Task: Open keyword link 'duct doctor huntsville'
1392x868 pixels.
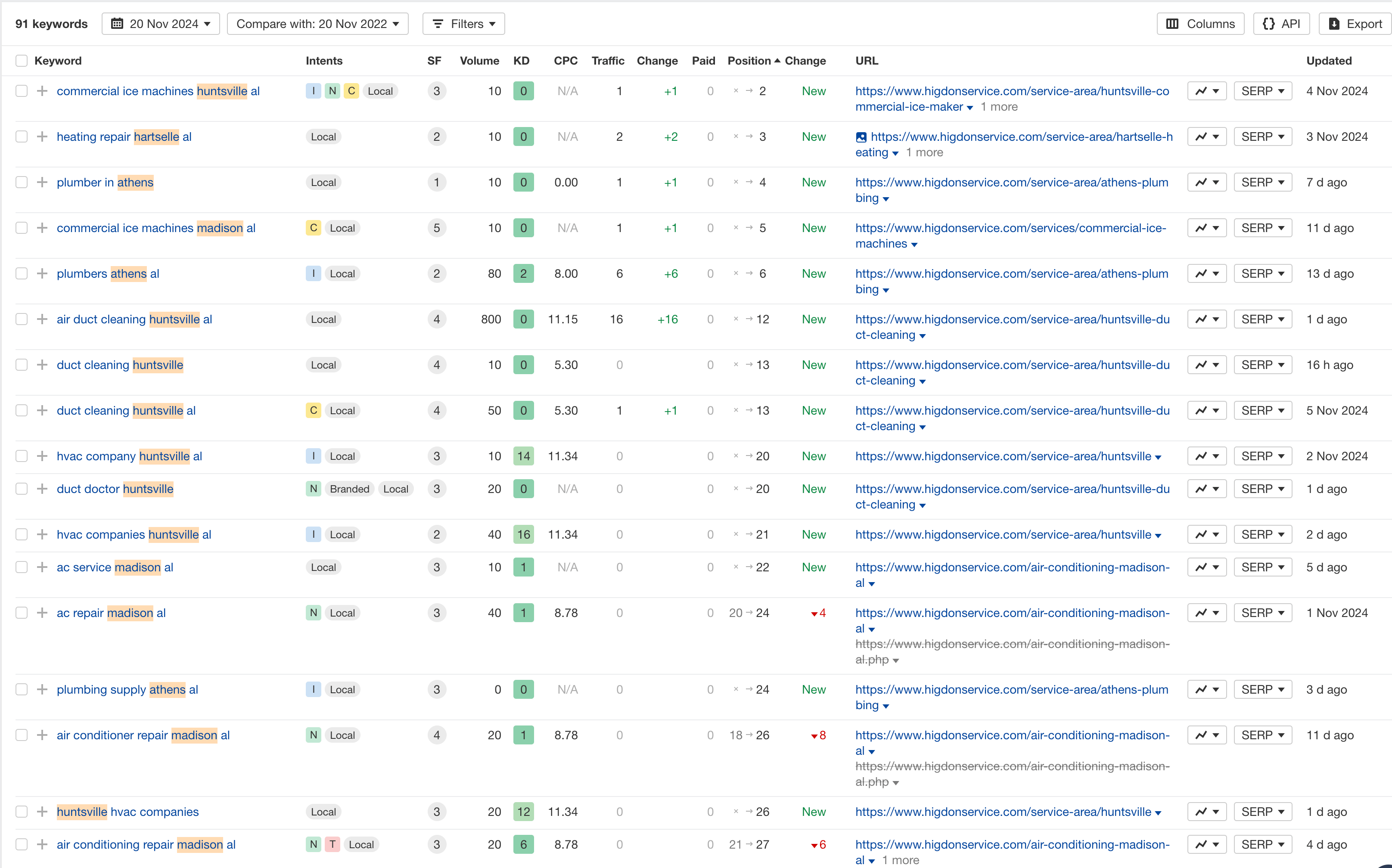Action: pos(115,489)
